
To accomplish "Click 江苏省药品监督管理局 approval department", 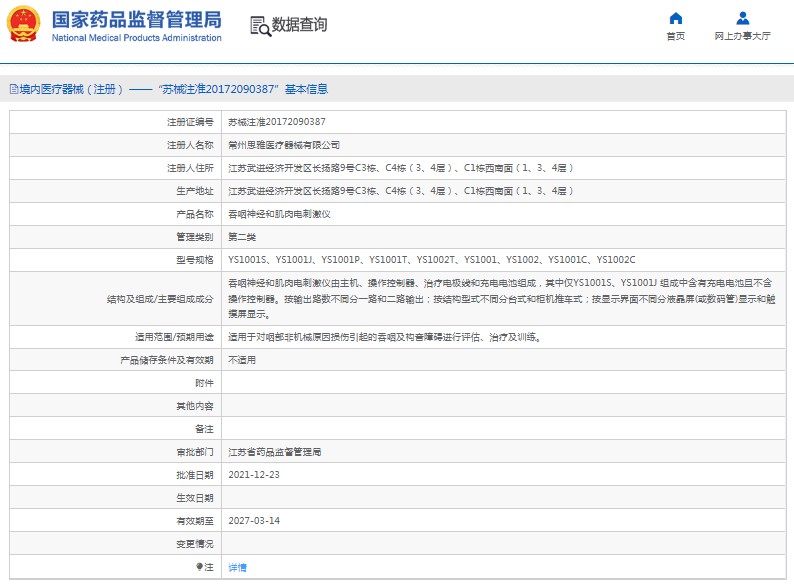I will [x=274, y=452].
